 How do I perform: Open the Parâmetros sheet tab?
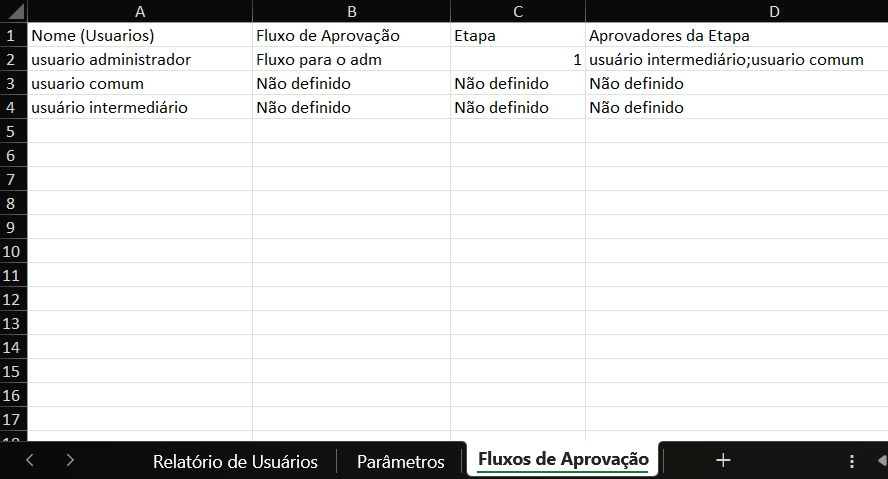[400, 461]
